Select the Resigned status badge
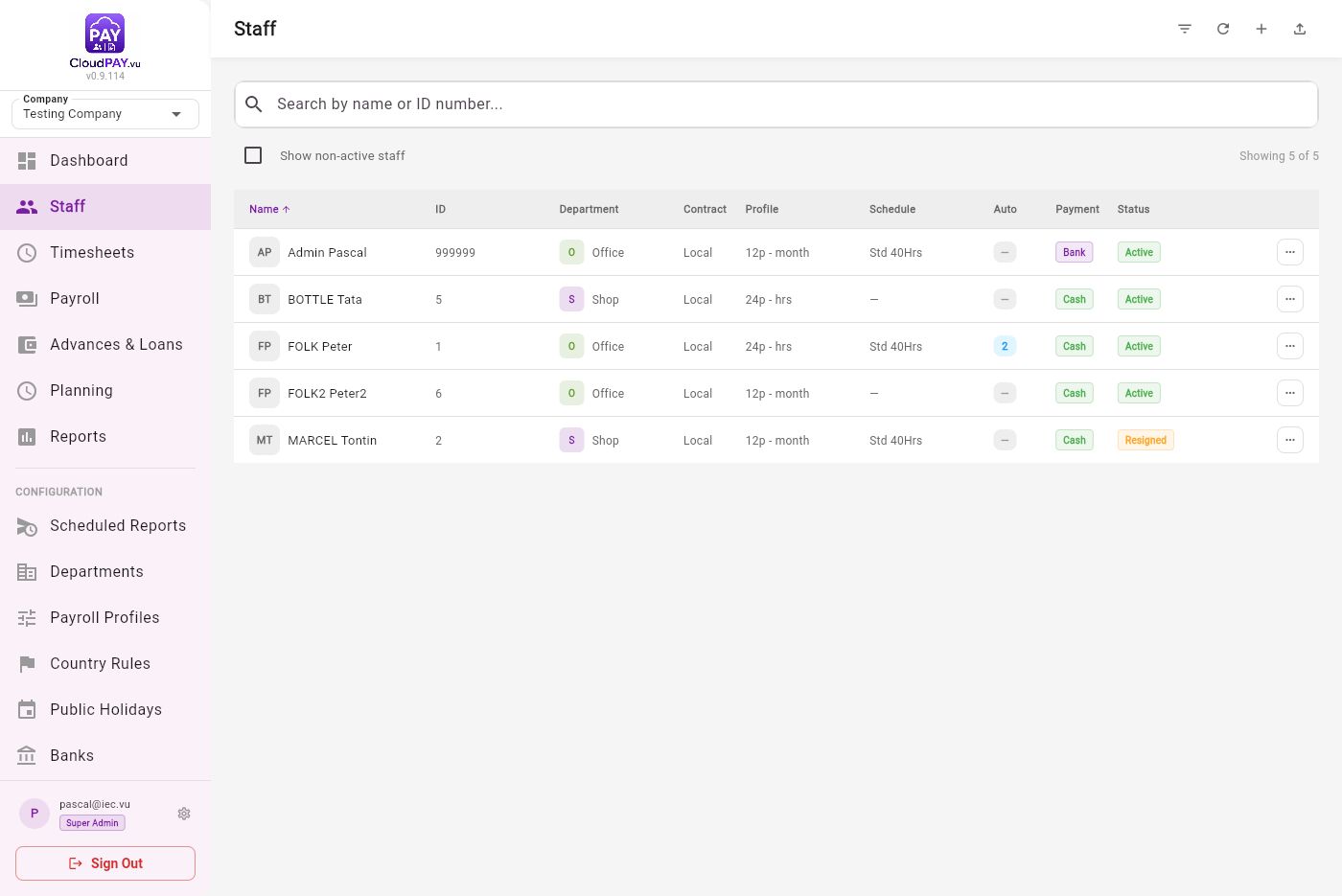 pos(1145,440)
